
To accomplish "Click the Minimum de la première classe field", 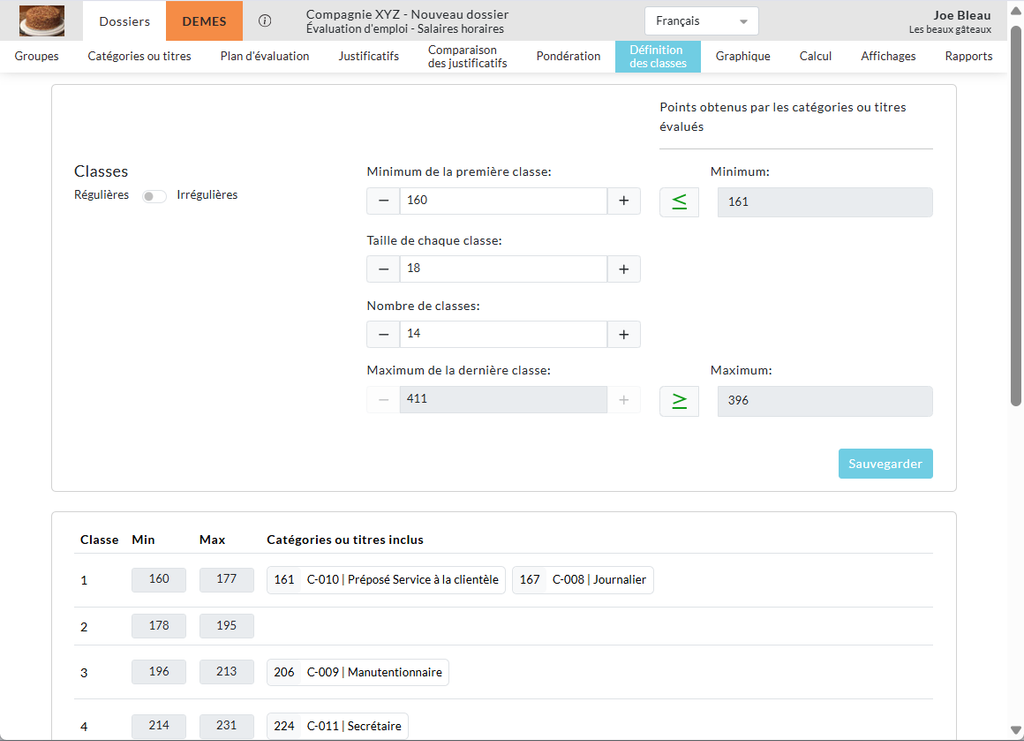I will click(x=504, y=201).
